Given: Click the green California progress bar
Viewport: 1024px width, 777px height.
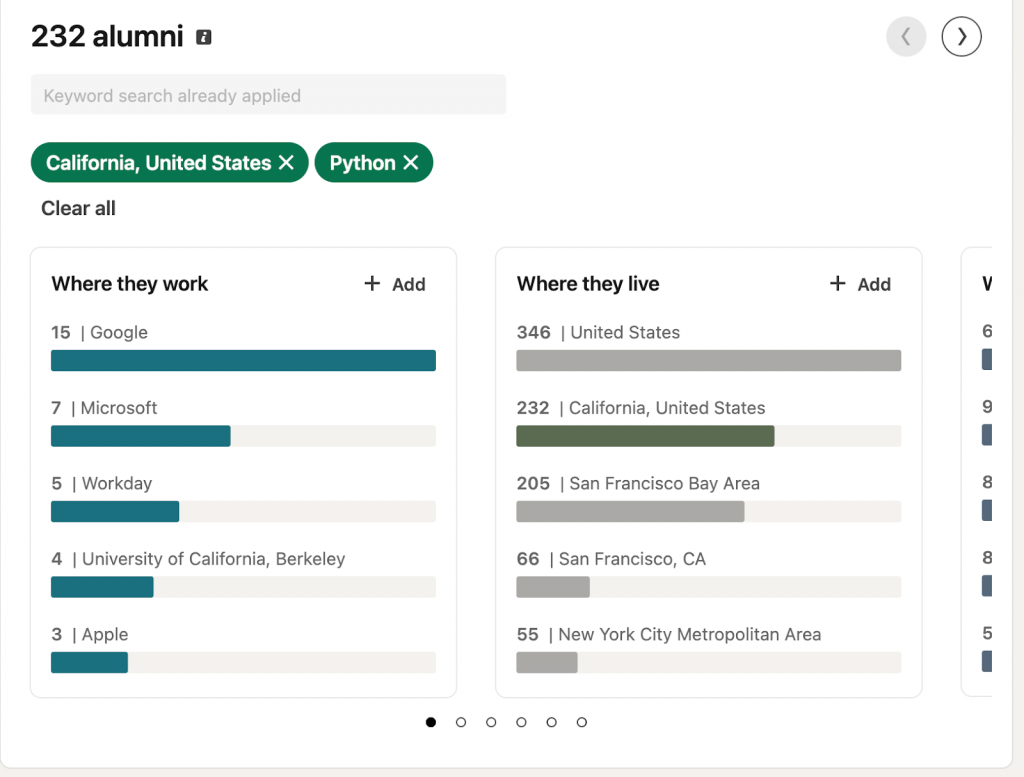Looking at the screenshot, I should pyautogui.click(x=645, y=436).
